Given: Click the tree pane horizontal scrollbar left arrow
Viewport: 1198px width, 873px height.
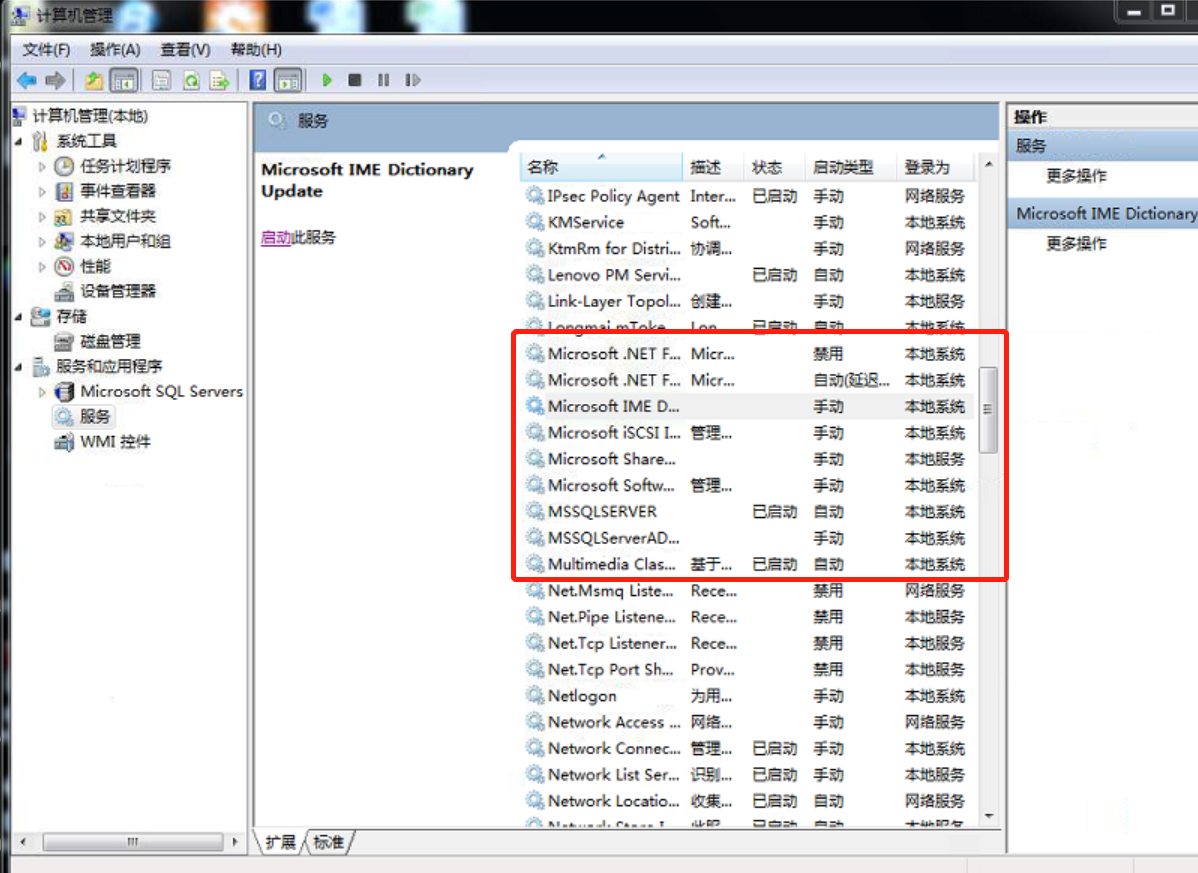Looking at the screenshot, I should pyautogui.click(x=24, y=842).
